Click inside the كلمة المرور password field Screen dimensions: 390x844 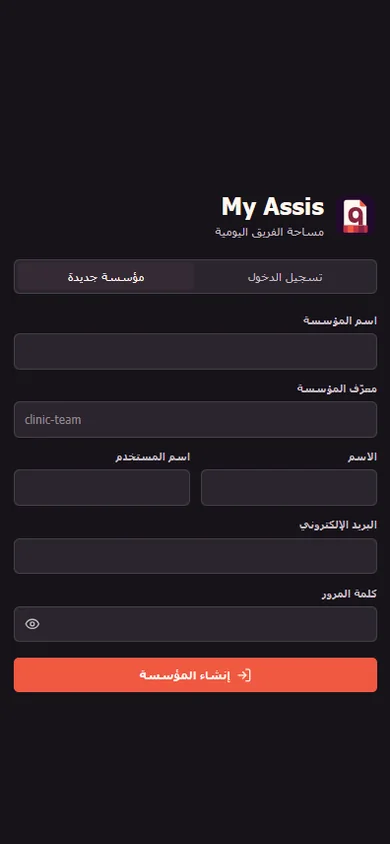tap(195, 624)
